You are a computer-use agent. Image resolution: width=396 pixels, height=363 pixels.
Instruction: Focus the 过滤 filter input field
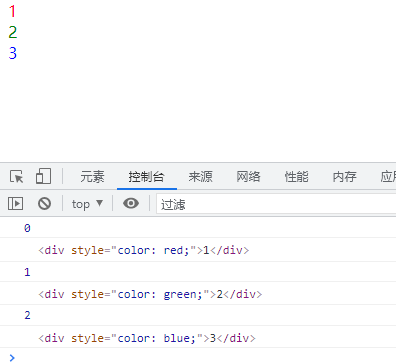[x=276, y=204]
